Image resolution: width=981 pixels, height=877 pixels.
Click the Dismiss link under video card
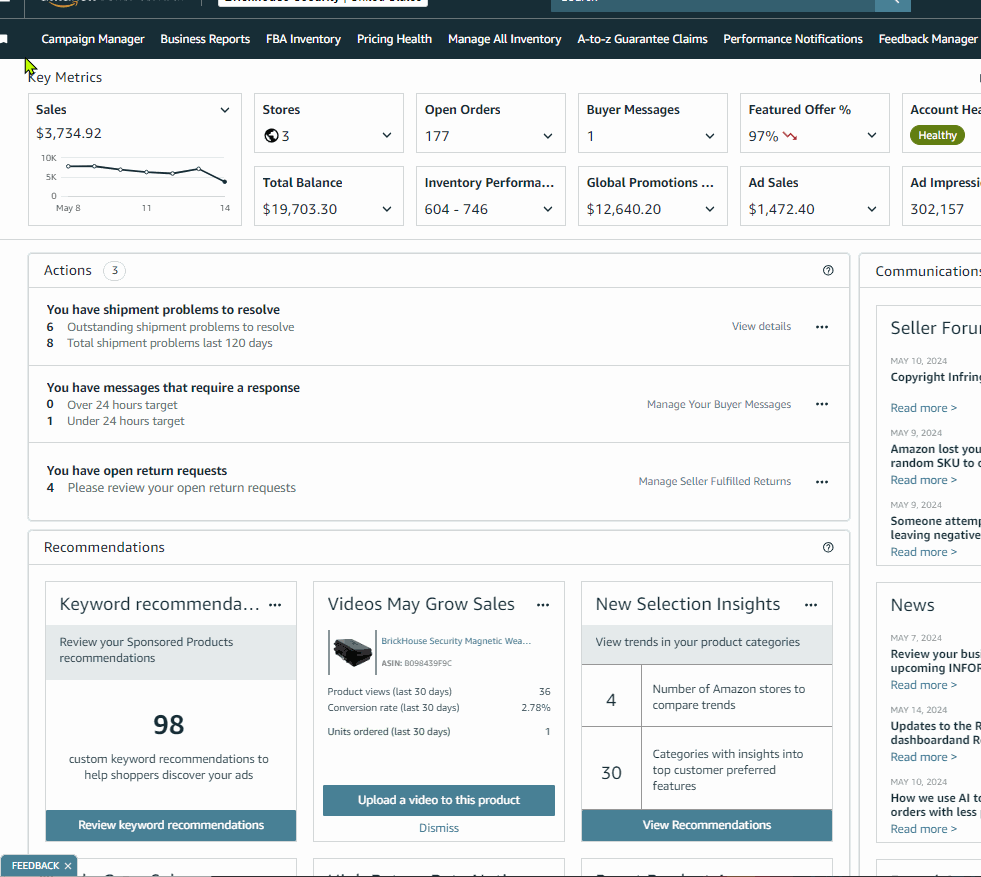(439, 828)
